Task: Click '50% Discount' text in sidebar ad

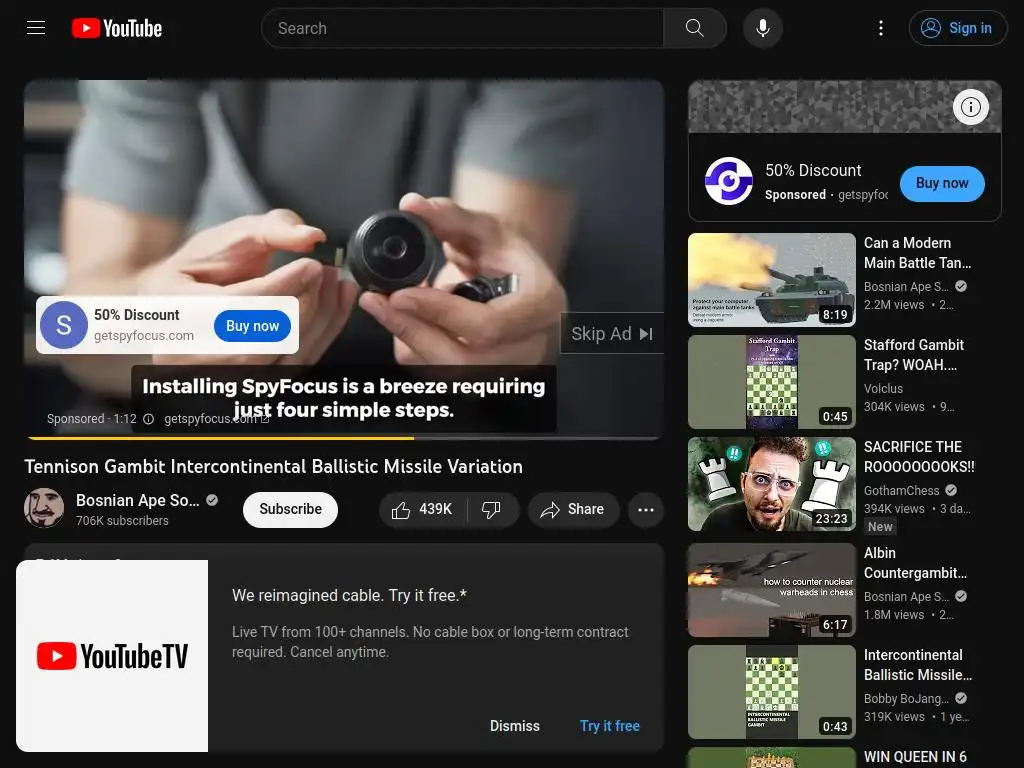Action: (813, 170)
